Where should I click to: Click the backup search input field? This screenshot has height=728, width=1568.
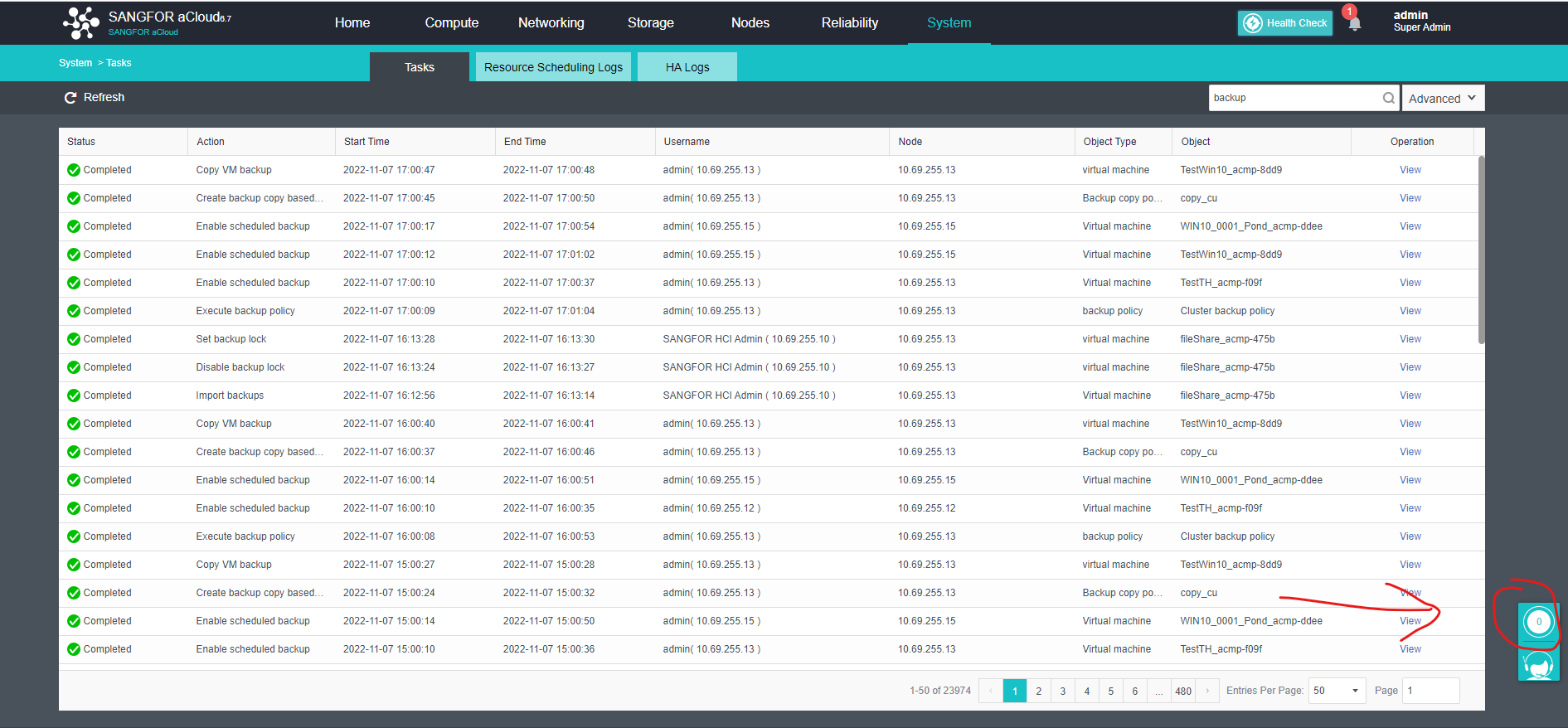(x=1294, y=98)
